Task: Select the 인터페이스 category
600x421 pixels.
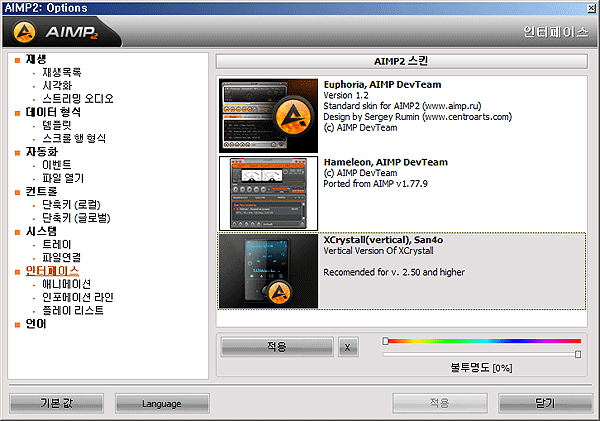Action: point(52,271)
